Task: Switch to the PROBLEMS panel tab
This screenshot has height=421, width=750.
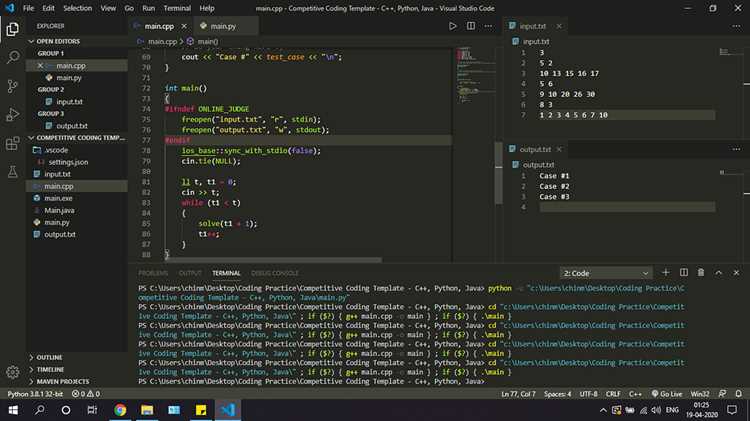Action: pos(153,272)
